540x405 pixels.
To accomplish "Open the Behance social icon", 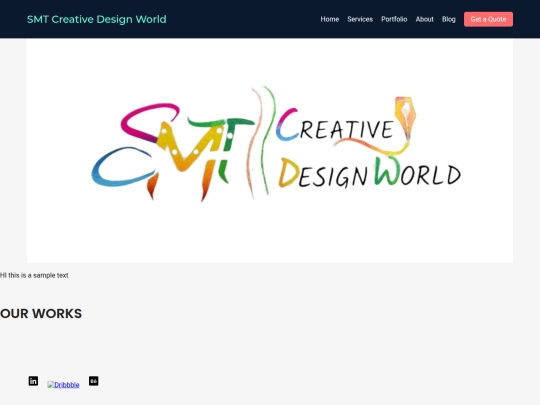I will [x=94, y=381].
